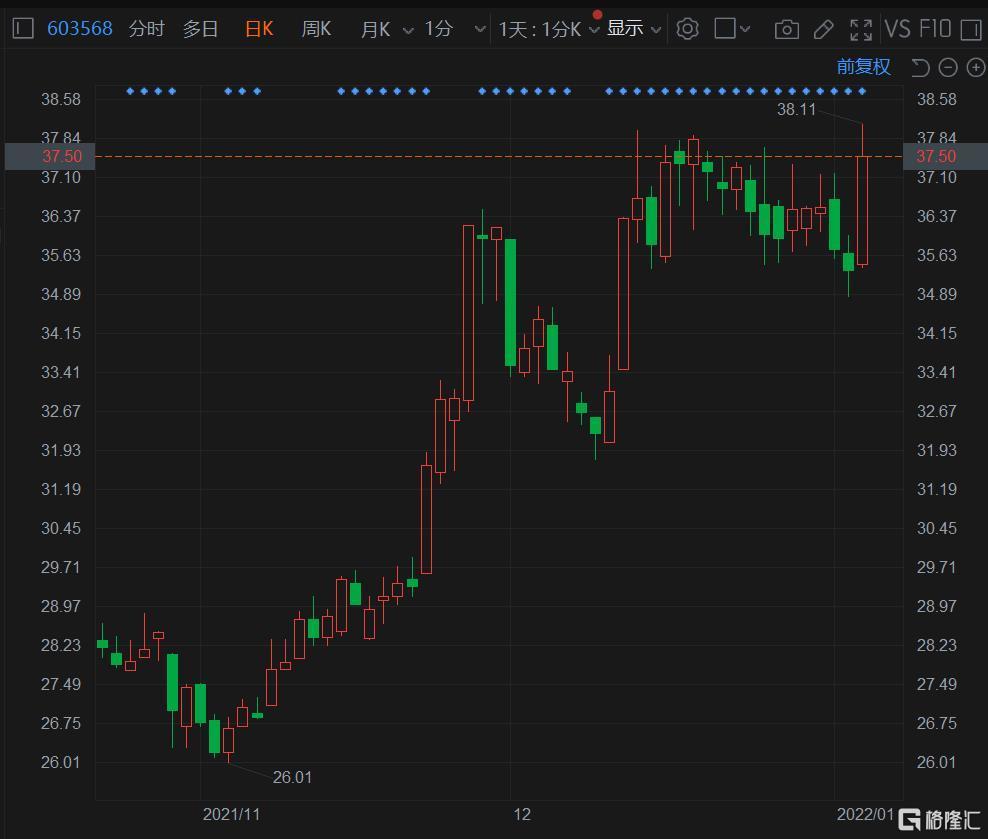
Task: Enter fullscreen with the expand icon
Action: [861, 29]
